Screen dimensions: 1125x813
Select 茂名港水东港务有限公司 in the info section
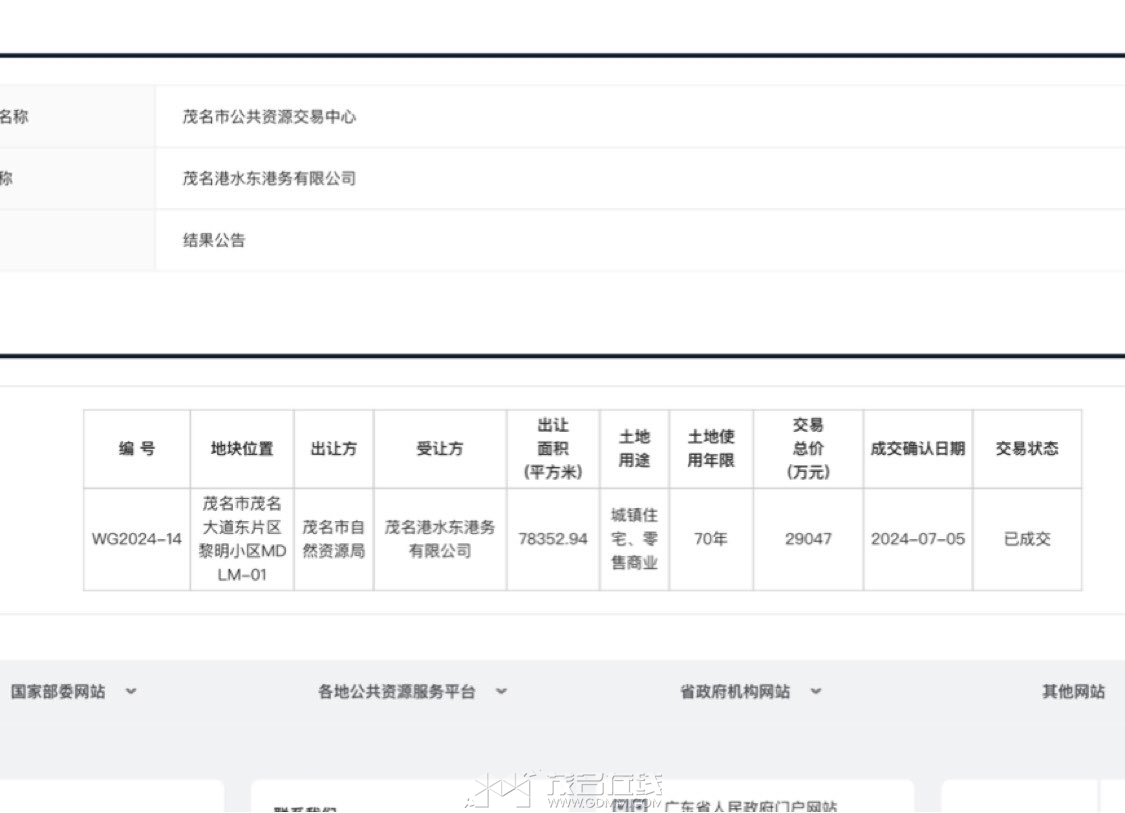[x=269, y=178]
